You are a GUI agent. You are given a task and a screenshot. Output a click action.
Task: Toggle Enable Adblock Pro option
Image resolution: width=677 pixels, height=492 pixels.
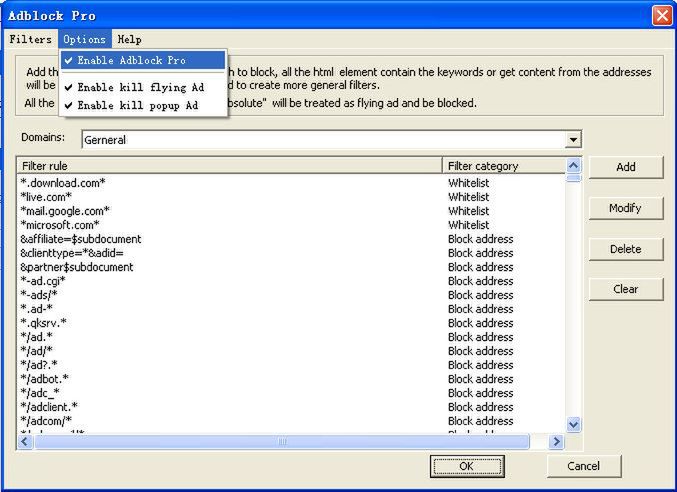pos(143,60)
